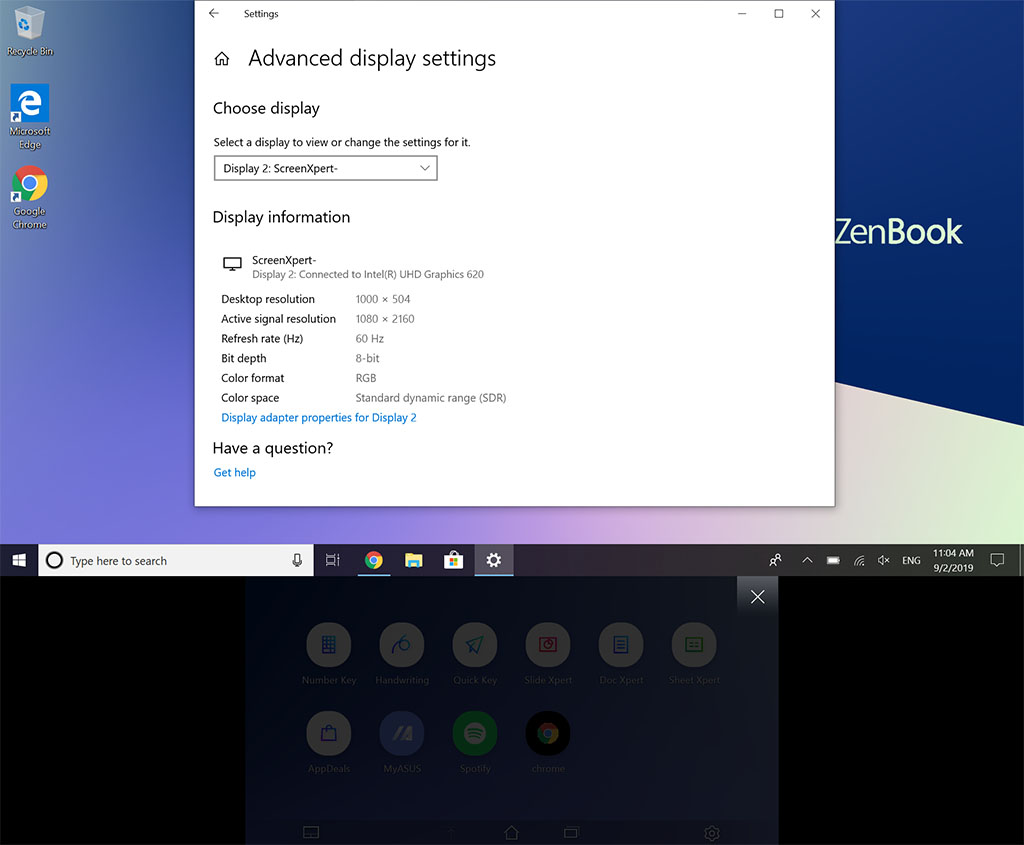
Task: Click the 'Choose display' heading
Action: tap(266, 108)
